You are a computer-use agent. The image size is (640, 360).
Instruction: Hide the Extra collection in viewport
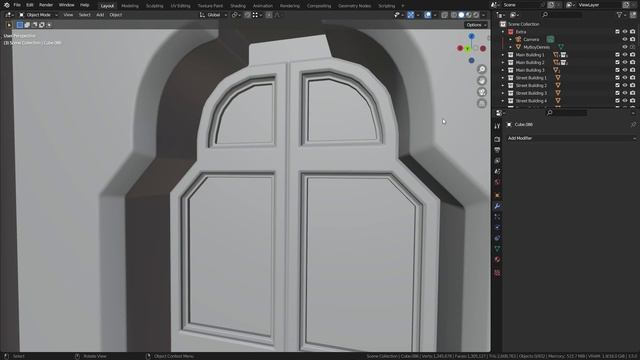coord(625,32)
